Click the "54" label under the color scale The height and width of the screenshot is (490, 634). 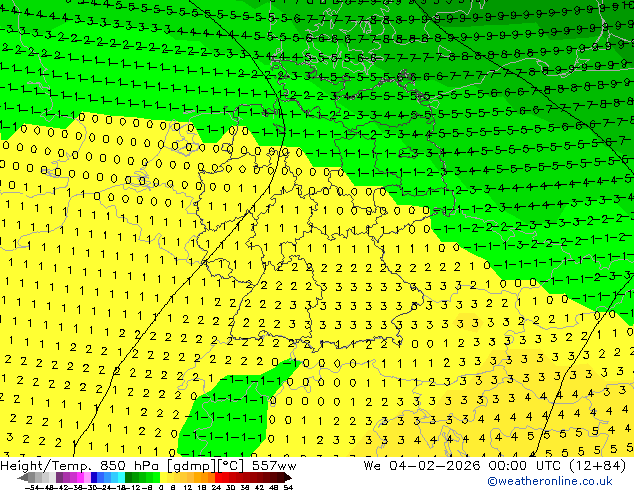coord(288,488)
